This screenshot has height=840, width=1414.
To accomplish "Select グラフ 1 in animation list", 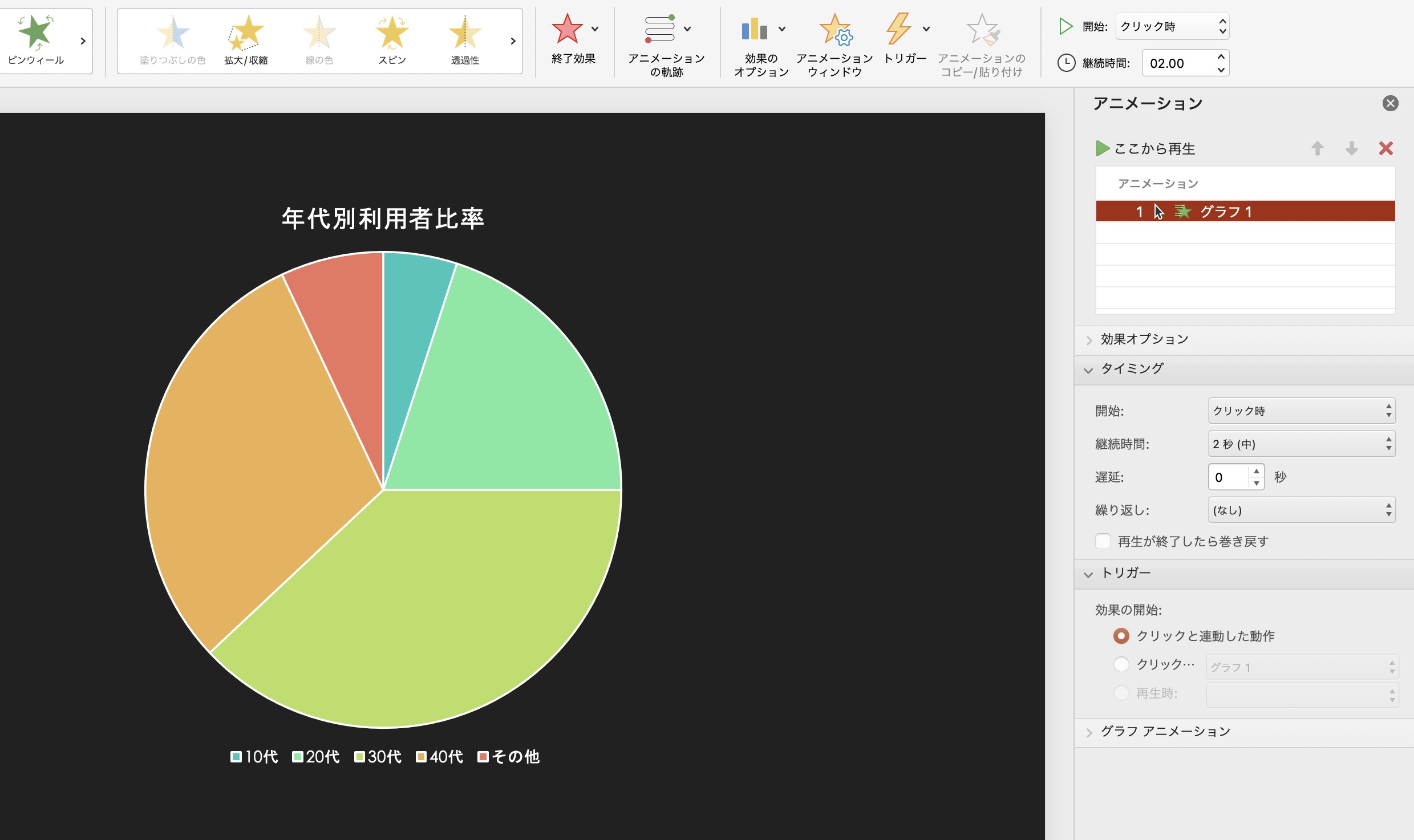I will 1245,212.
